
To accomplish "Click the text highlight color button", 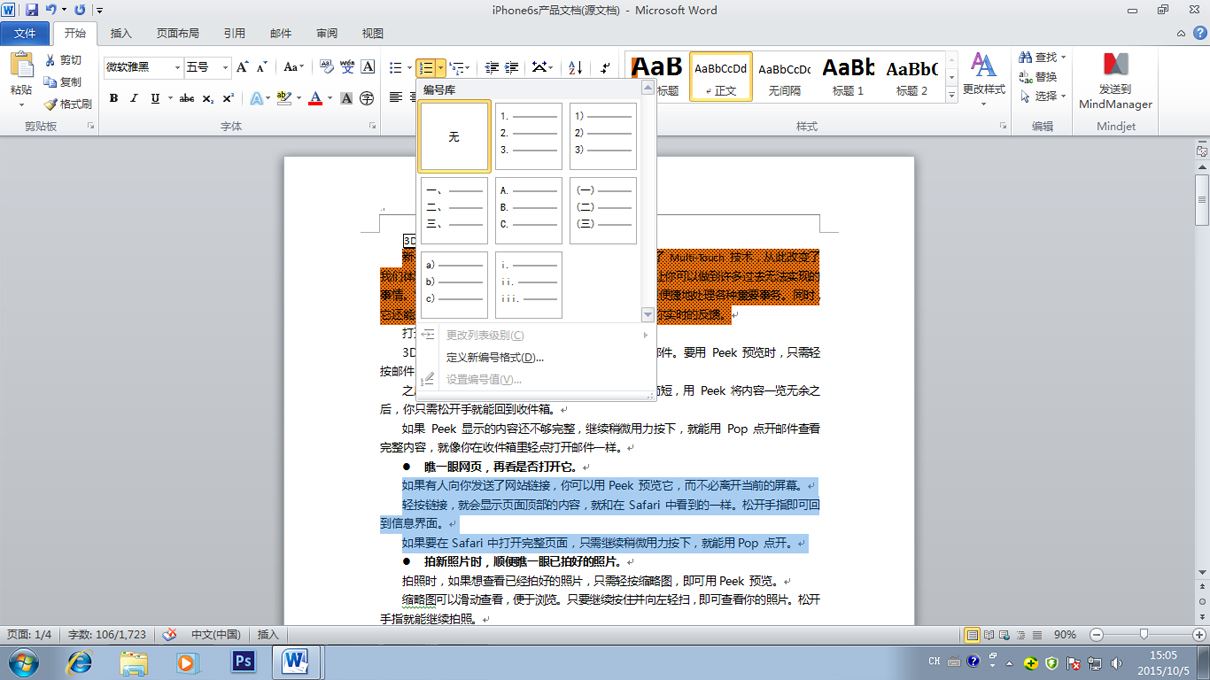I will [285, 98].
